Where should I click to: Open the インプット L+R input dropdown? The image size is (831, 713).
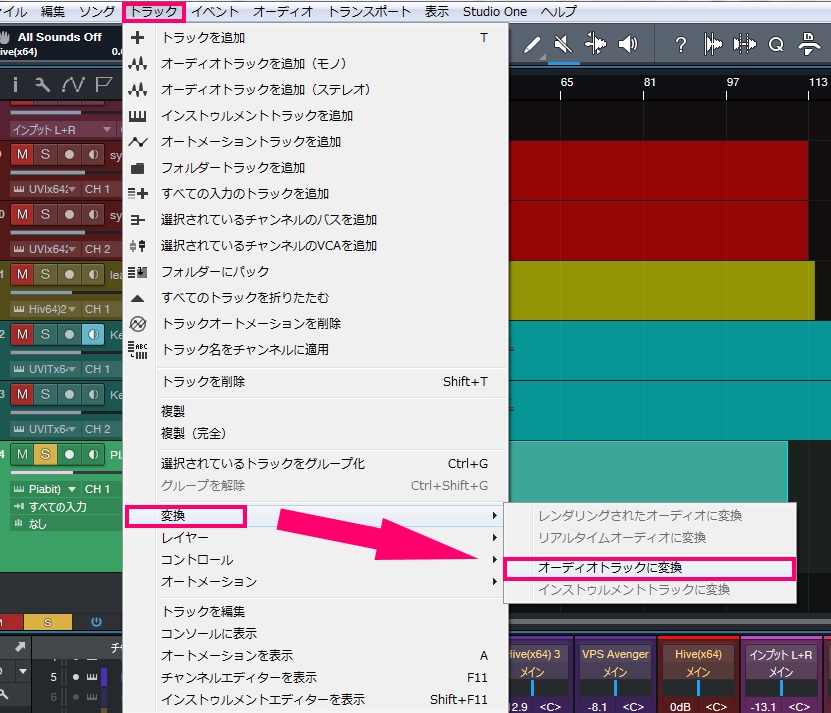(x=62, y=129)
